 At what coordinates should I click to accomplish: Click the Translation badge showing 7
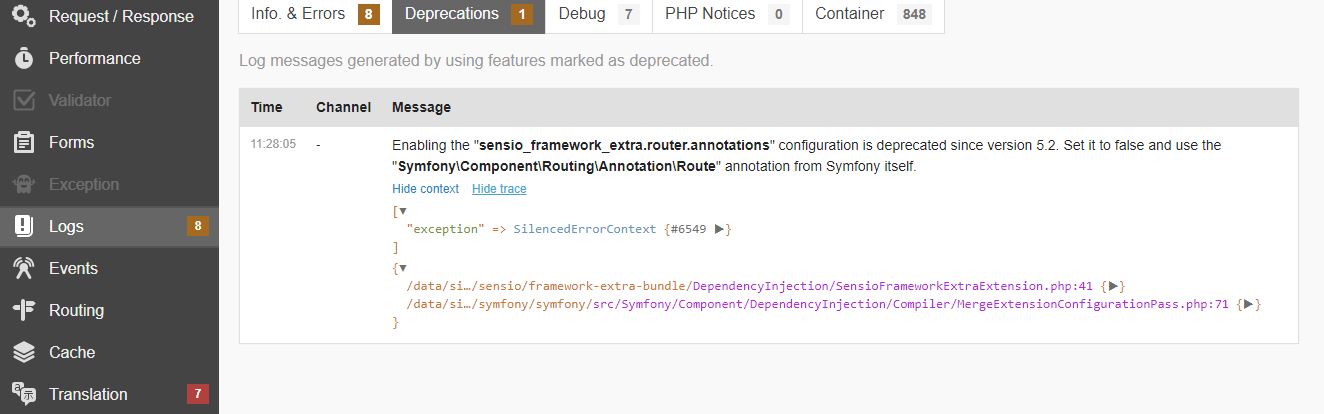pyautogui.click(x=198, y=394)
